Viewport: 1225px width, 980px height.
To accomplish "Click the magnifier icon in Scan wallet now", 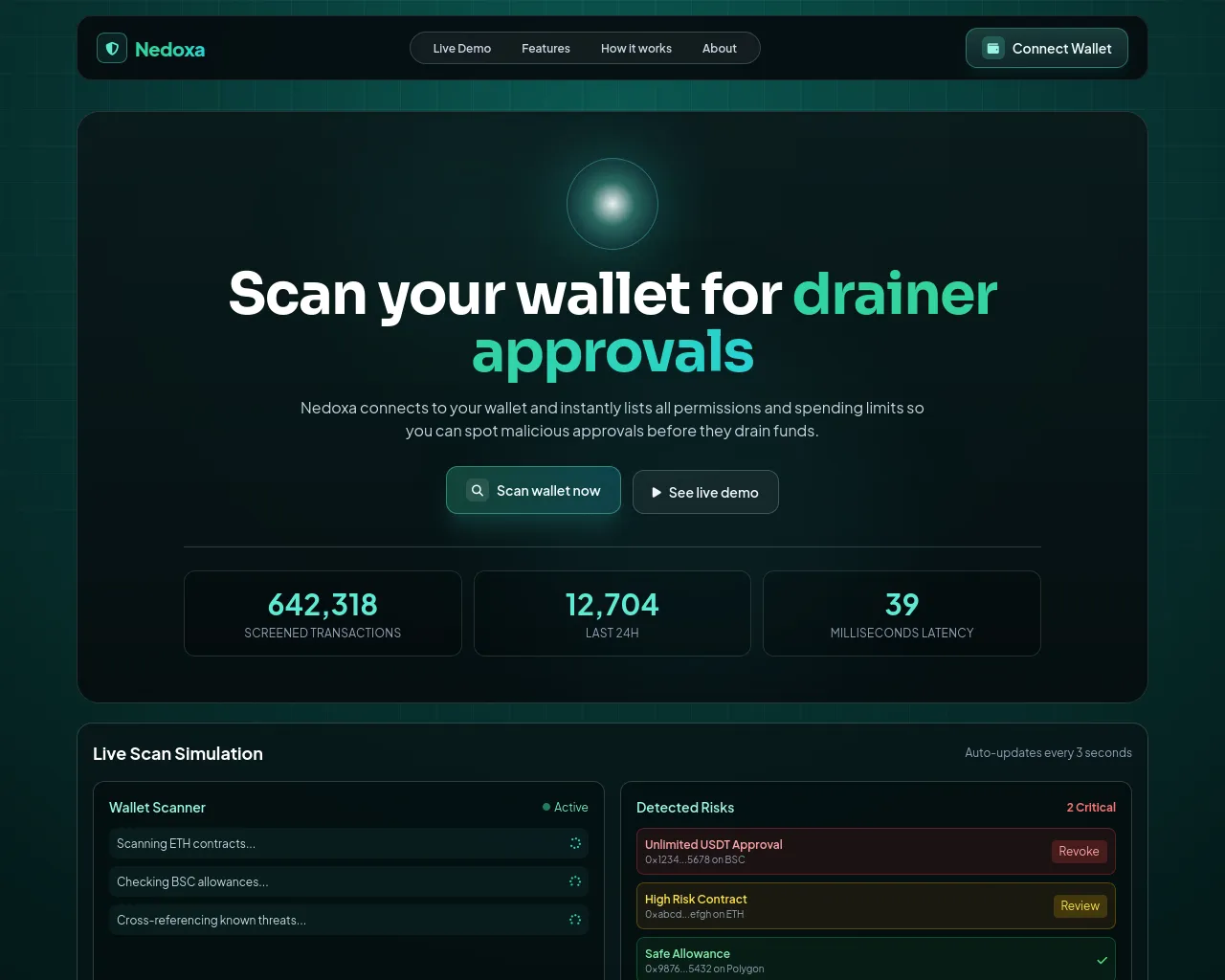I will tap(478, 490).
